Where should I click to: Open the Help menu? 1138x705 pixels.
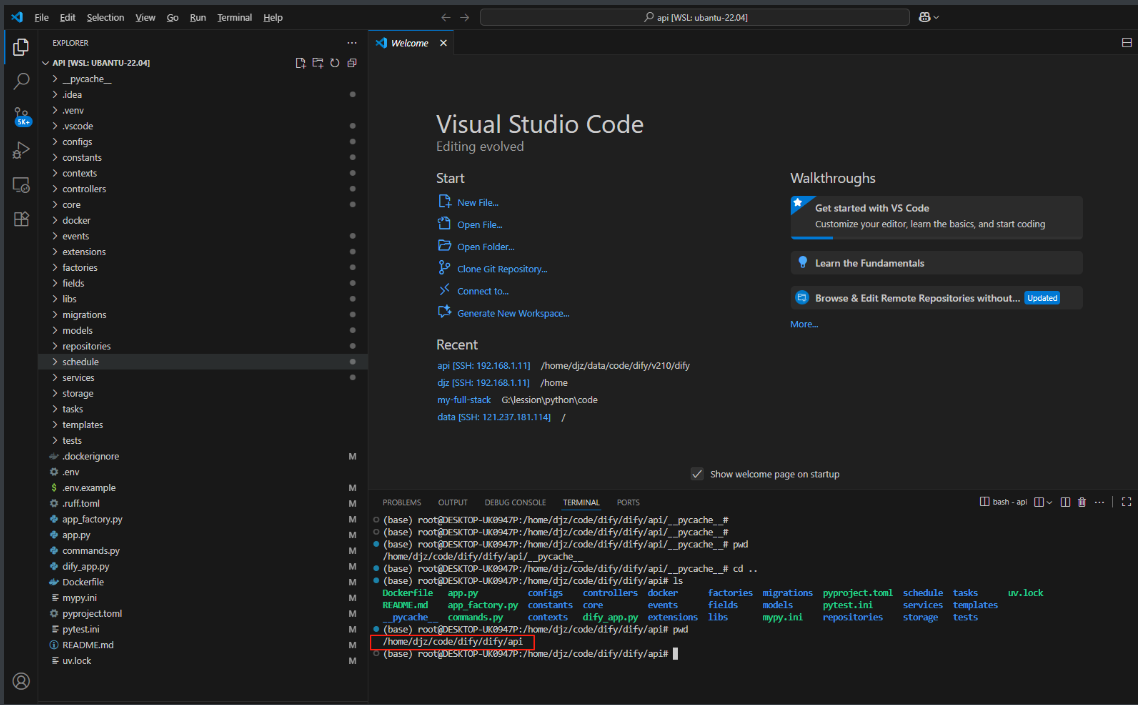[x=273, y=17]
